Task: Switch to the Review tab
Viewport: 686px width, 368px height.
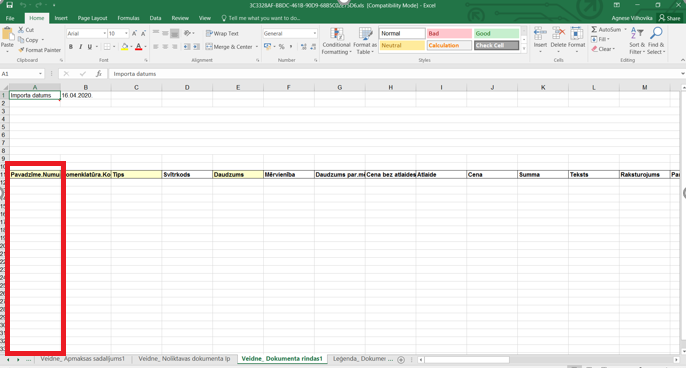Action: click(x=180, y=18)
